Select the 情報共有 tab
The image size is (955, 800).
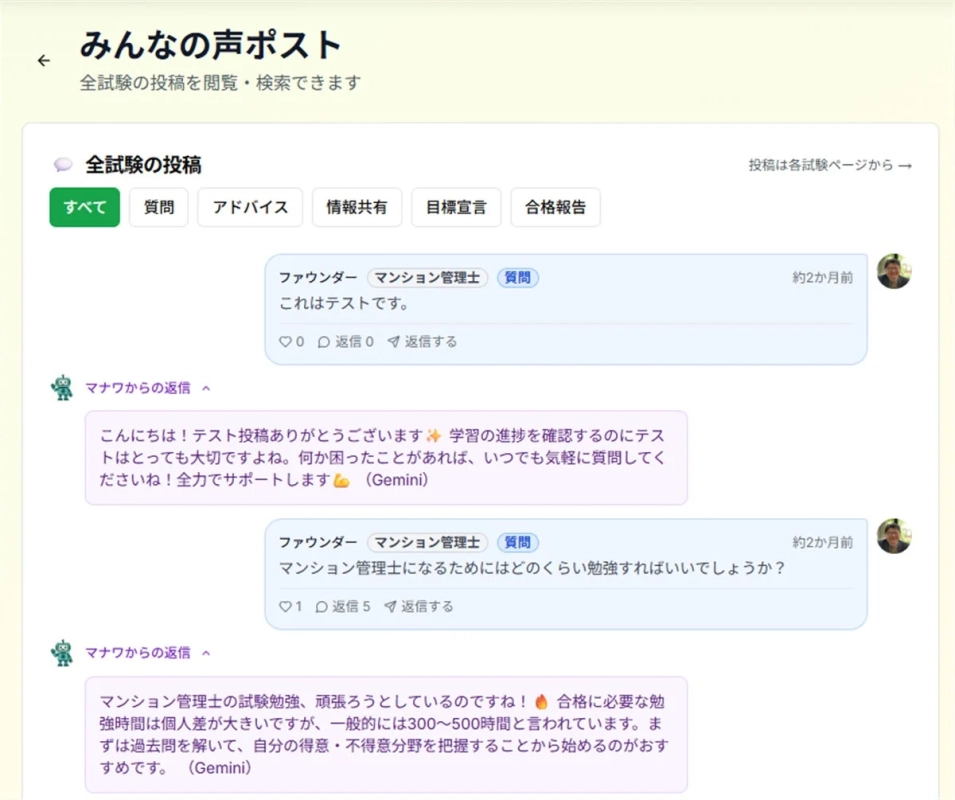point(357,207)
